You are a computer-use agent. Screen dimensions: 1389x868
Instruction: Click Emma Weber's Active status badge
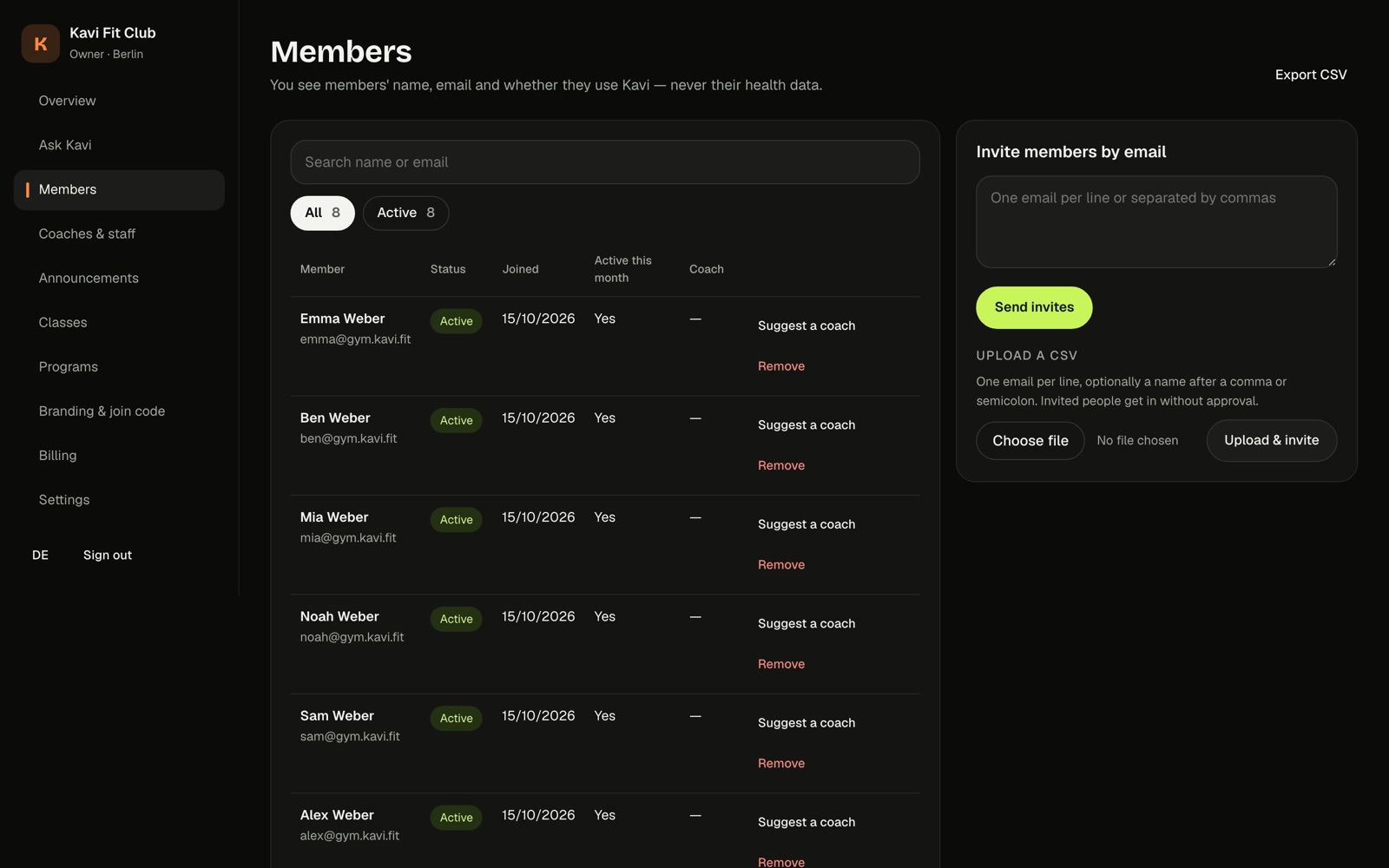point(456,321)
